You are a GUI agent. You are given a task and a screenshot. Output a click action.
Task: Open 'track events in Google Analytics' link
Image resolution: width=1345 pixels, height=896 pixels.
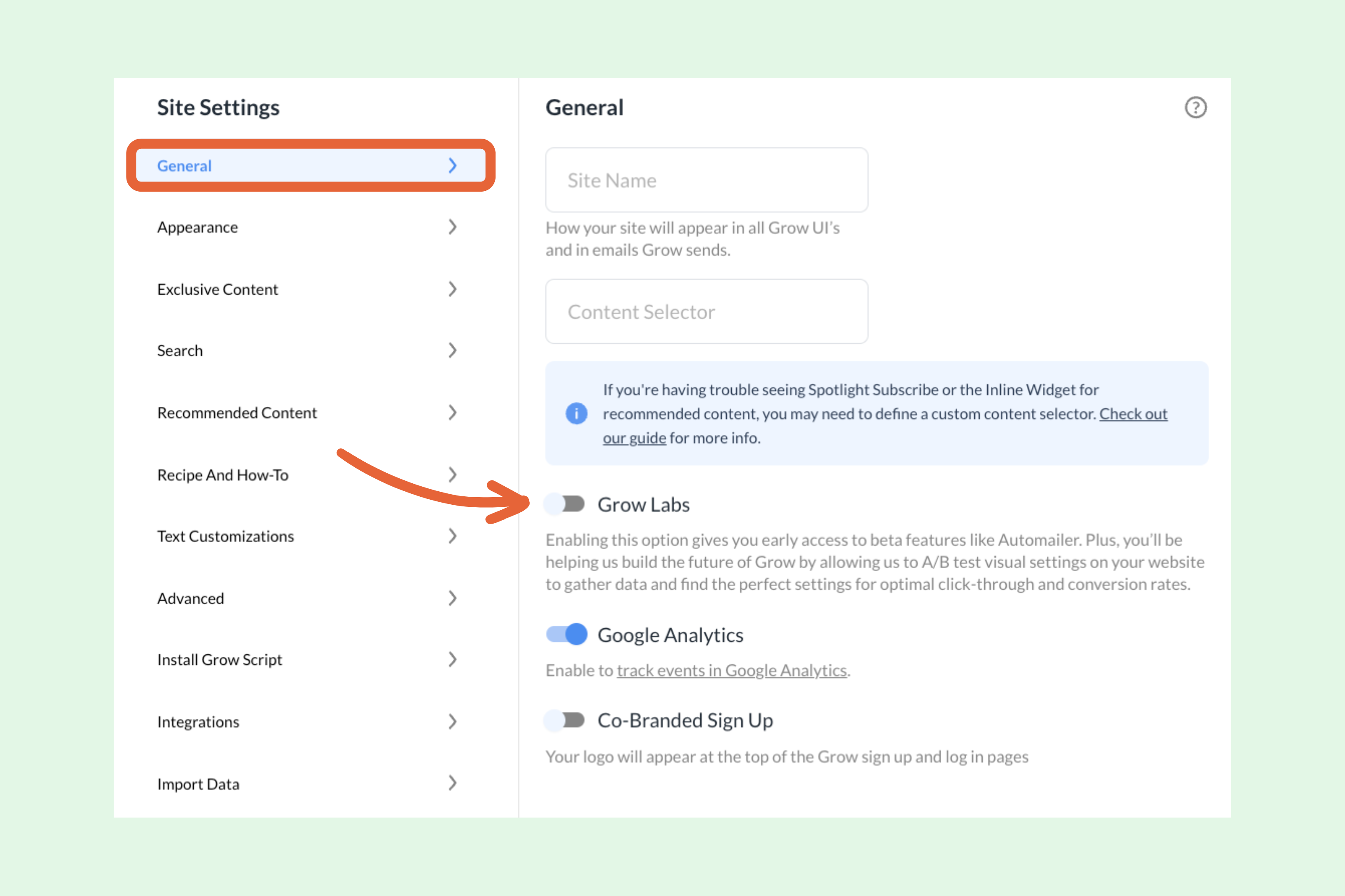pos(731,670)
